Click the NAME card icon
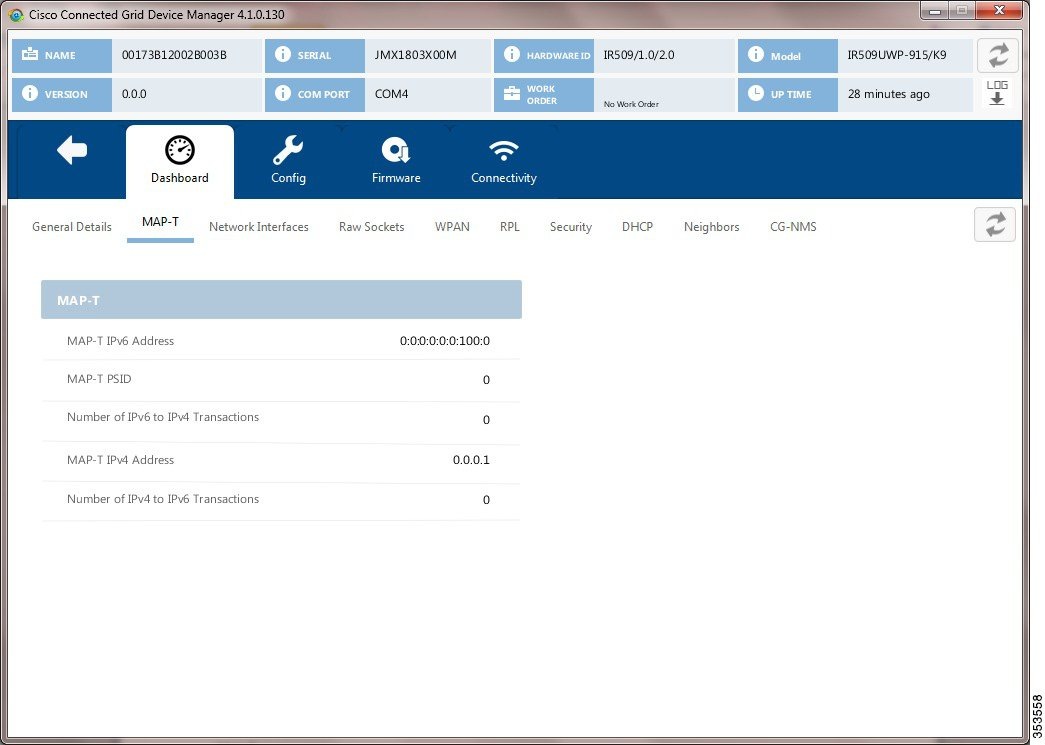This screenshot has width=1045, height=745. pyautogui.click(x=30, y=55)
